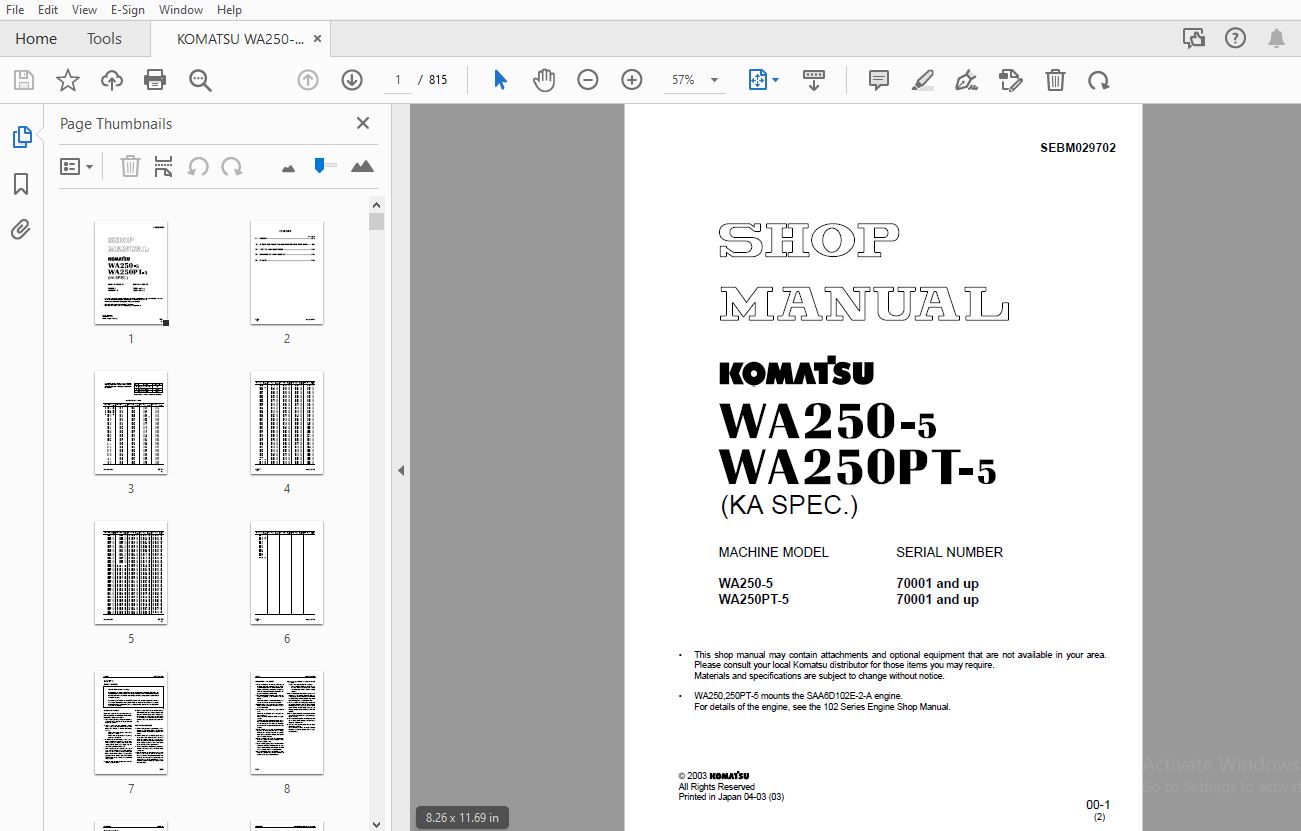This screenshot has height=831, width=1301.
Task: Open the Sign document tool
Action: pos(967,80)
